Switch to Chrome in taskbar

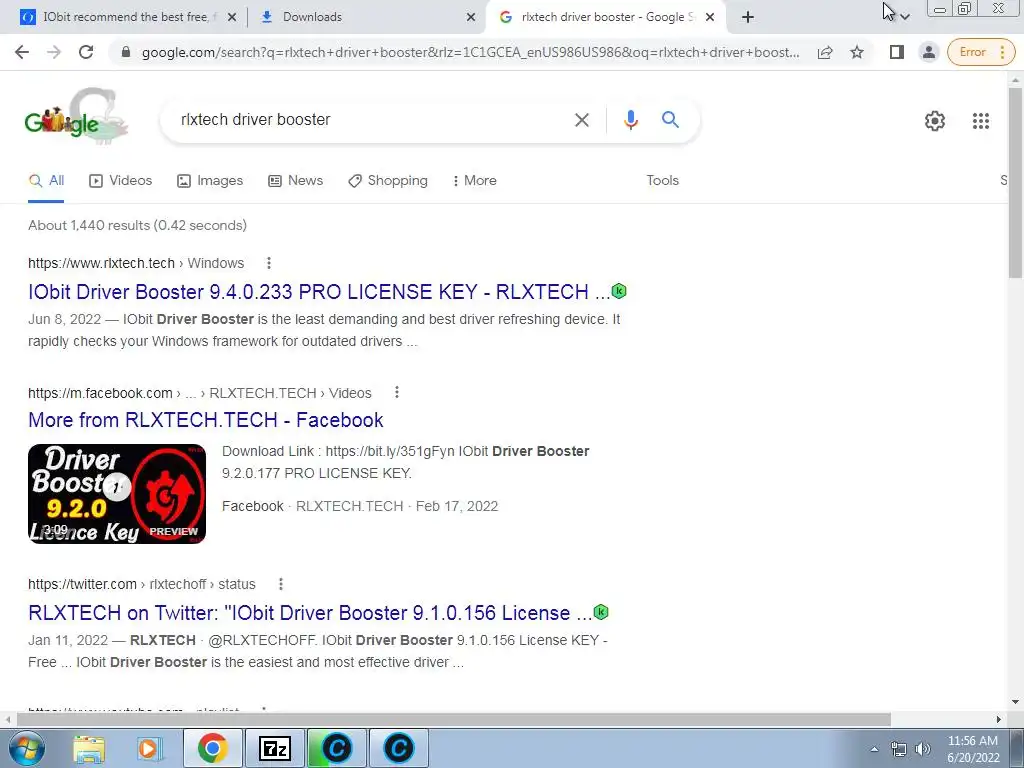coord(212,748)
